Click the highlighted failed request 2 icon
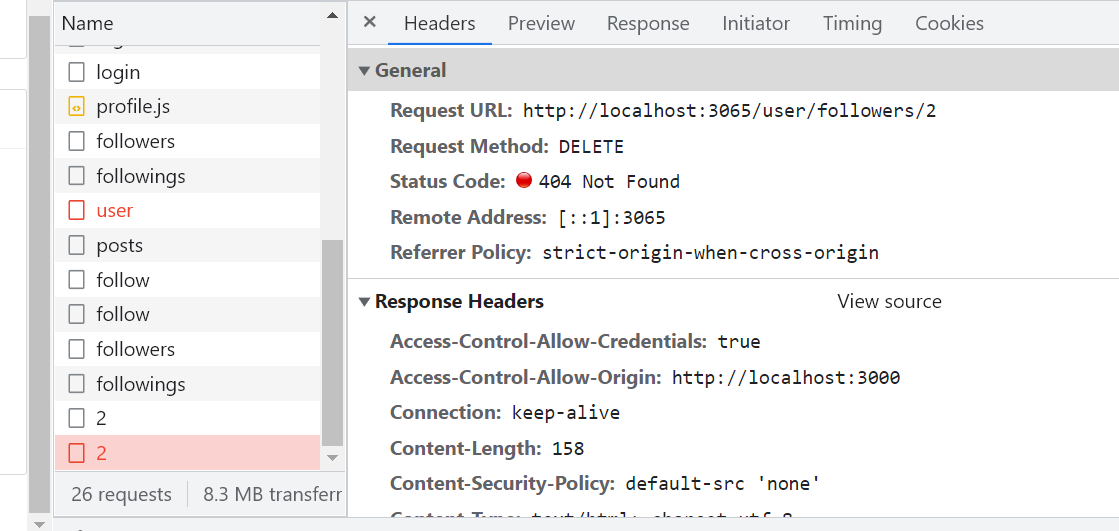1119x531 pixels. pyautogui.click(x=76, y=454)
